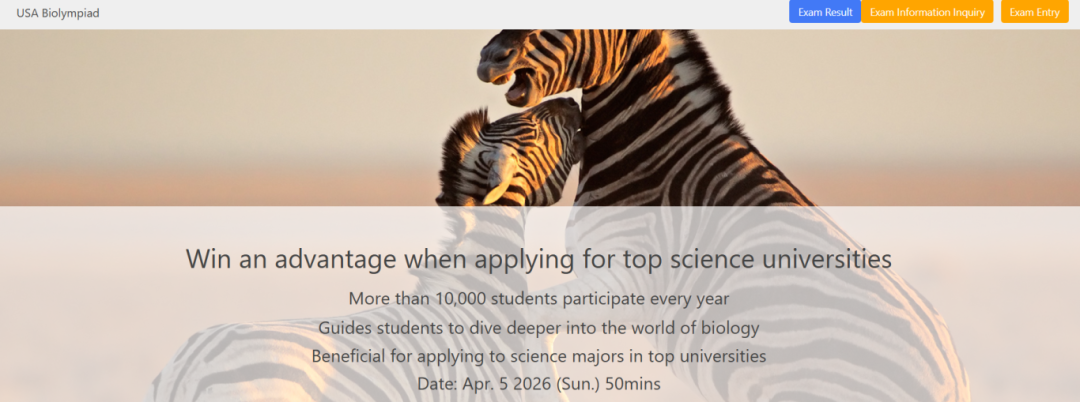Click the Exam Information Inquiry button
Image resolution: width=1080 pixels, height=402 pixels.
[927, 12]
